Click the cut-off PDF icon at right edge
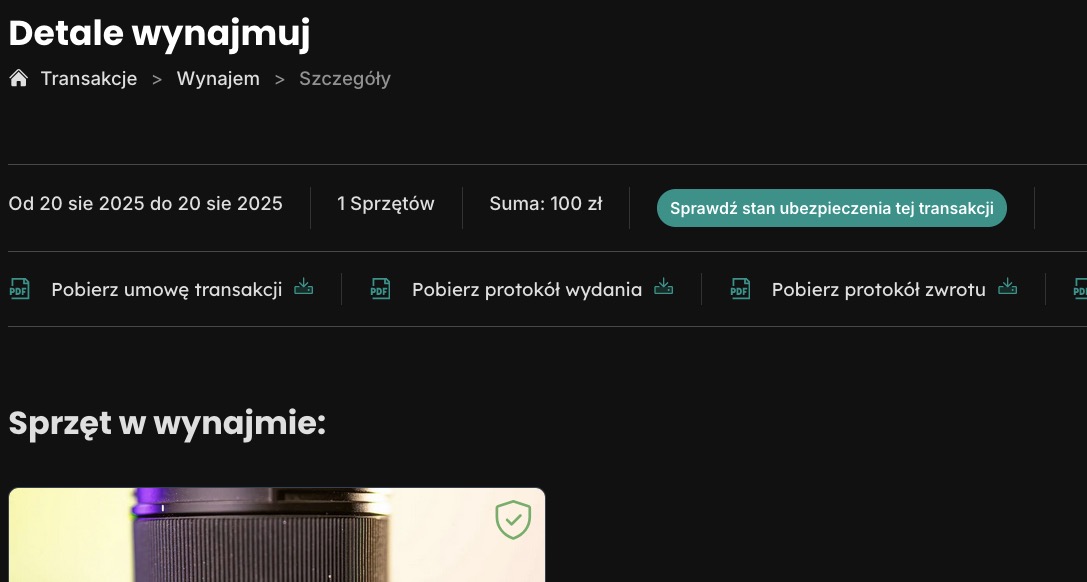 coord(1080,289)
